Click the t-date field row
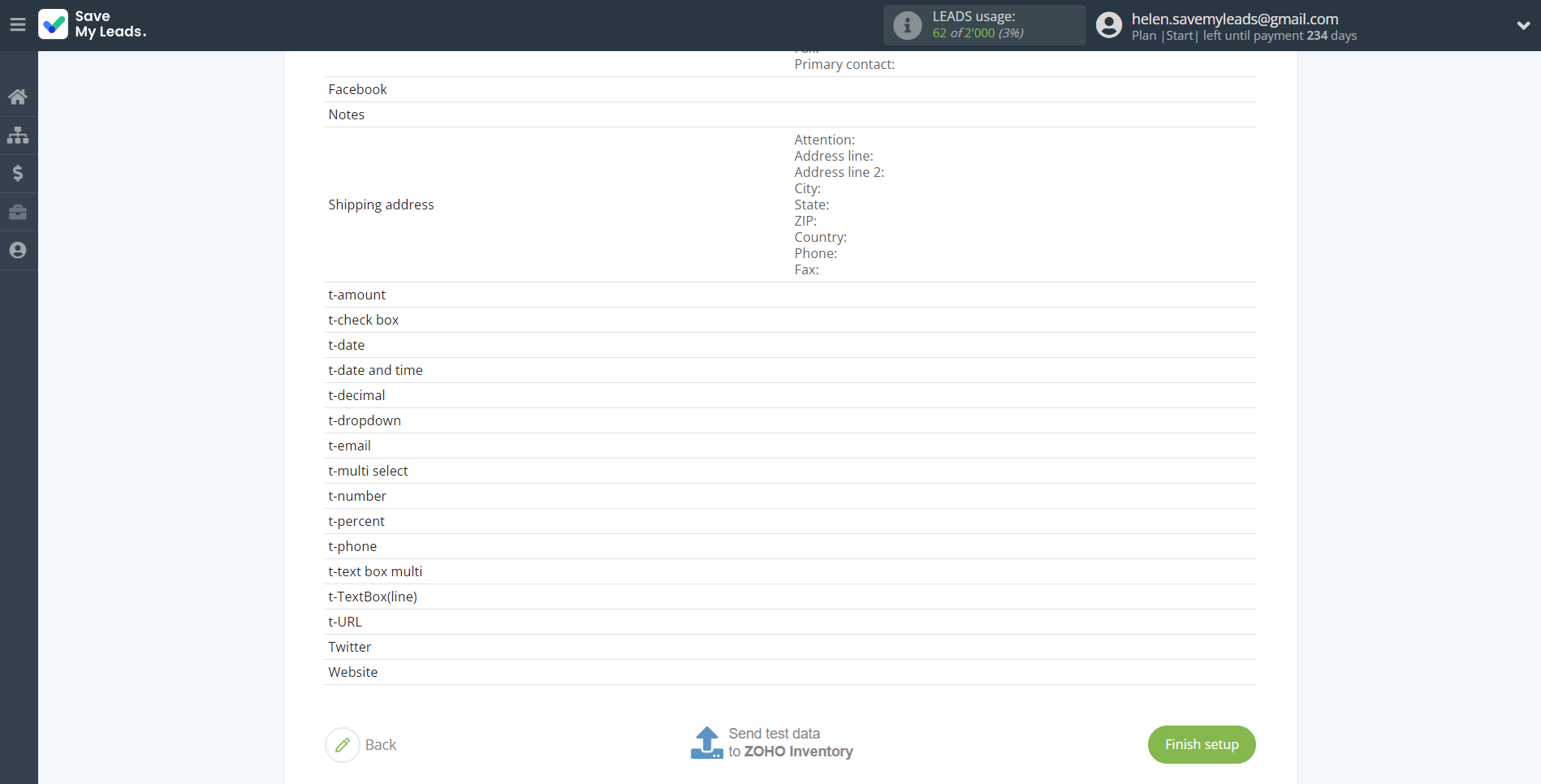The height and width of the screenshot is (784, 1541). point(791,345)
